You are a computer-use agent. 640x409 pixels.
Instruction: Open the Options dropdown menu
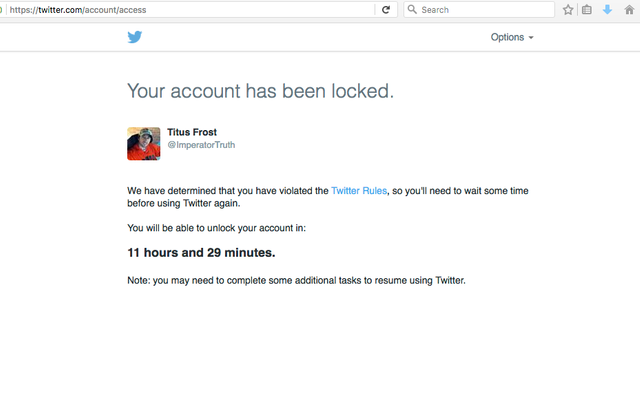512,37
